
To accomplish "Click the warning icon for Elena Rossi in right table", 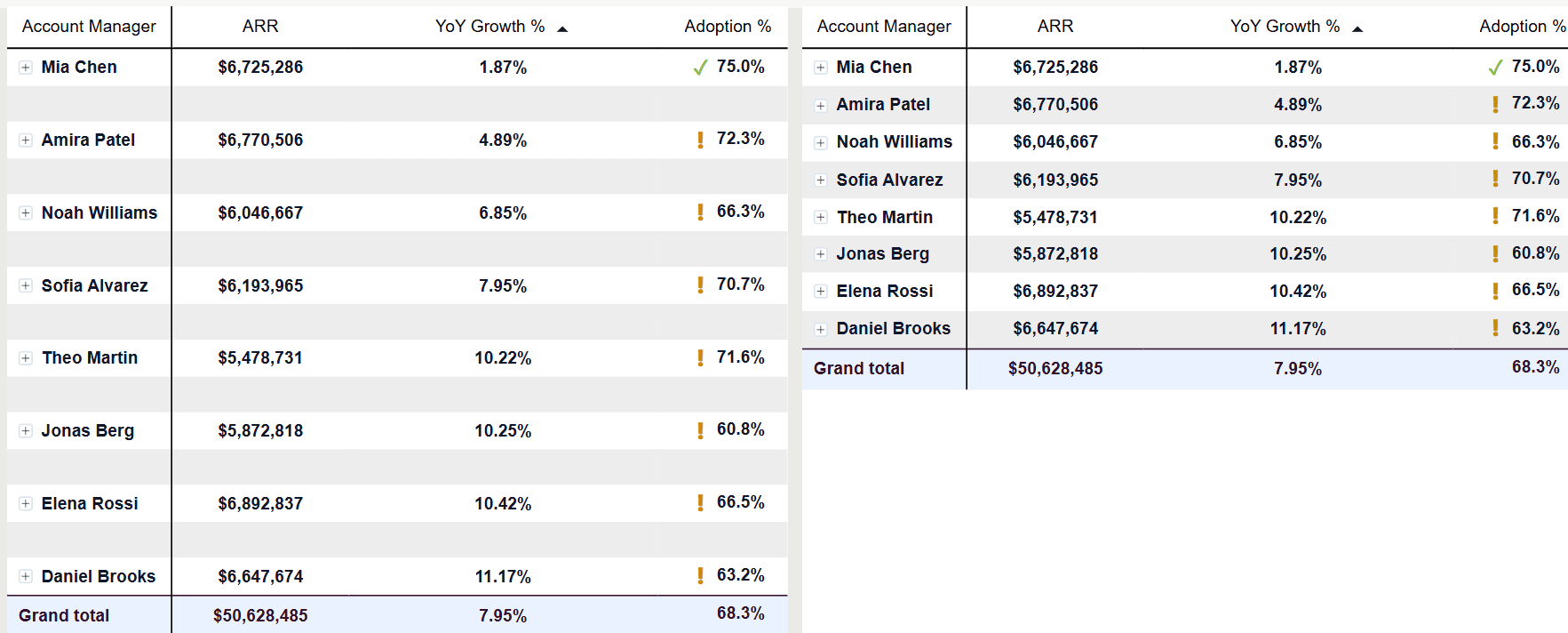I will [1495, 291].
